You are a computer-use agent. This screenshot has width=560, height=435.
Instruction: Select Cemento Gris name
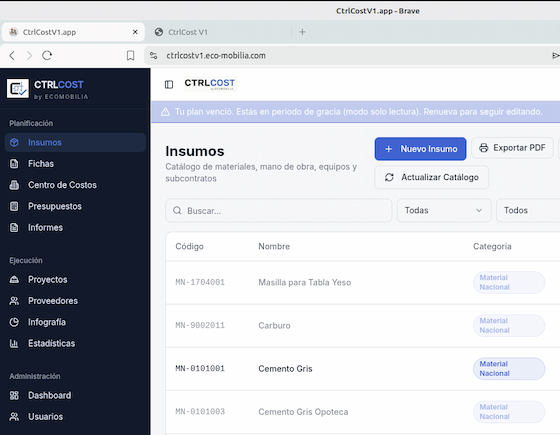285,369
